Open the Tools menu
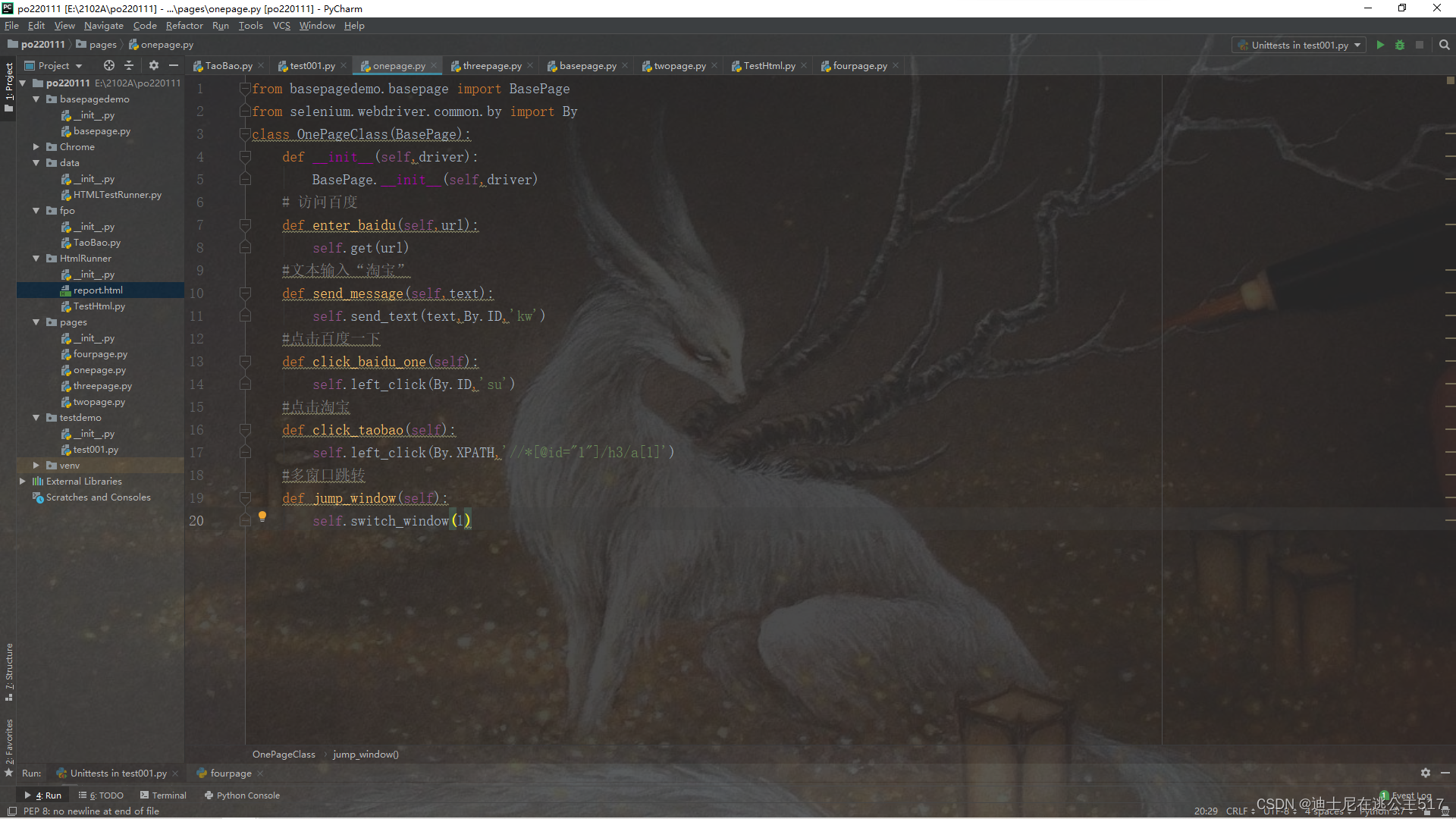 [x=250, y=26]
